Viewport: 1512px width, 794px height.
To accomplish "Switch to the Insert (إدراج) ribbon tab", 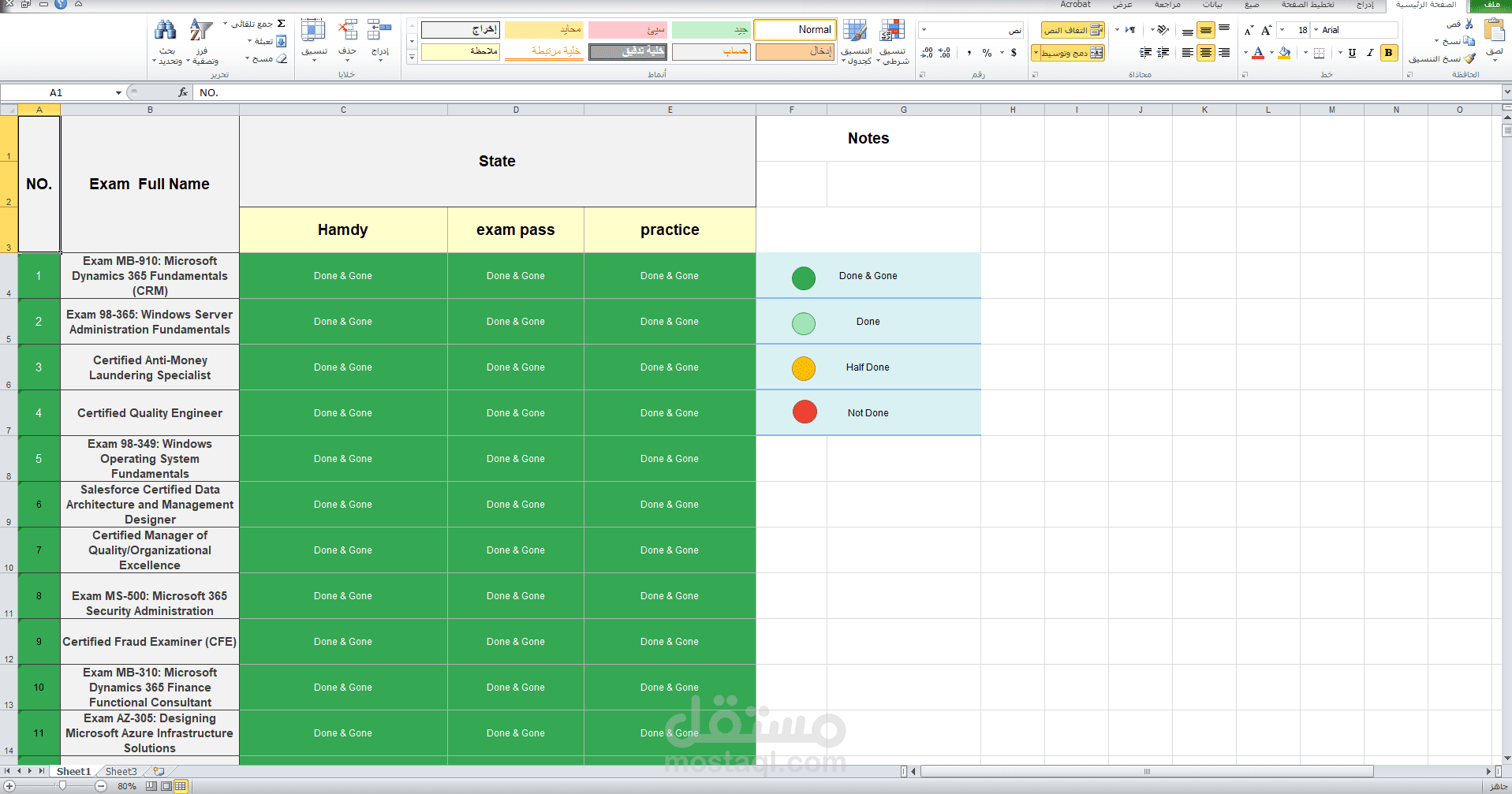I will click(1365, 5).
